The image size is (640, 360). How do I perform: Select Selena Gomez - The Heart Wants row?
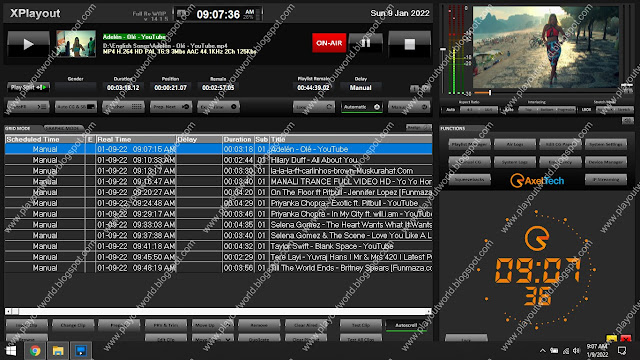218,224
